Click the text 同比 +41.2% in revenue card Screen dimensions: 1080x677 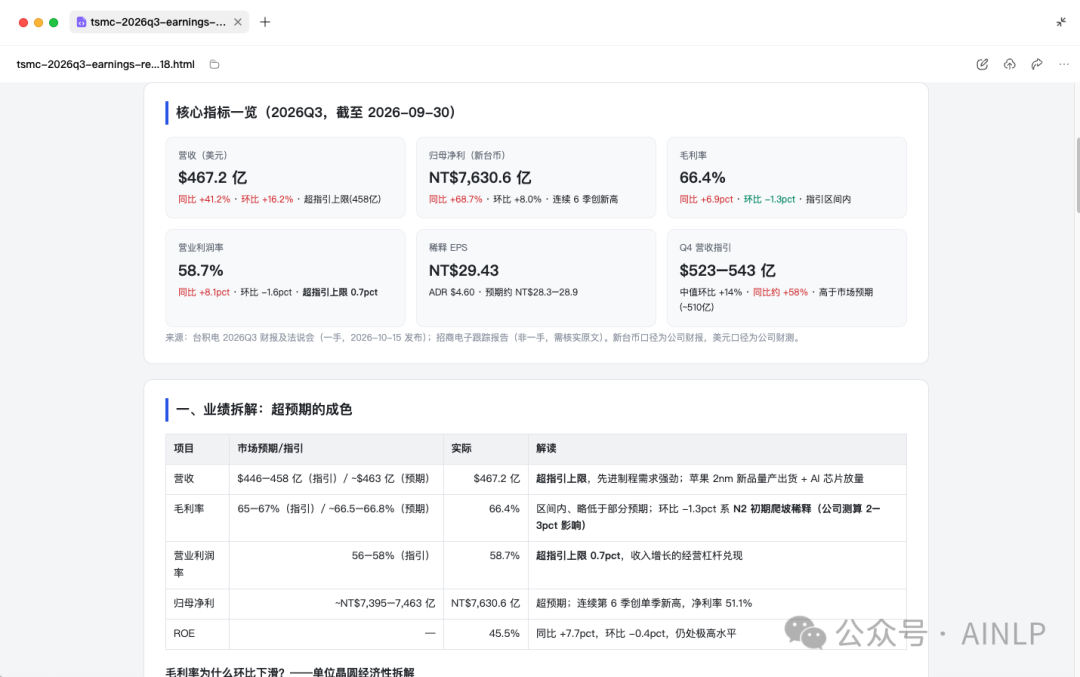pos(204,199)
